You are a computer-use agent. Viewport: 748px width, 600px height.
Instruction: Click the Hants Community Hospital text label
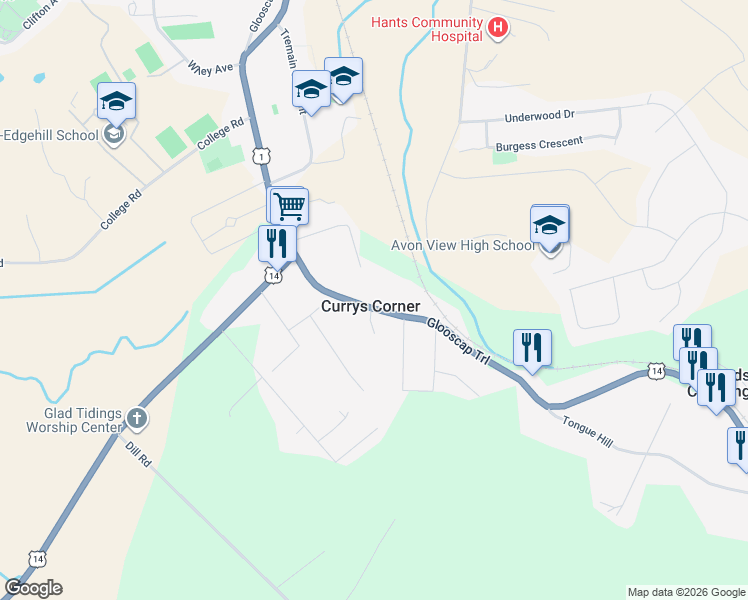click(427, 29)
